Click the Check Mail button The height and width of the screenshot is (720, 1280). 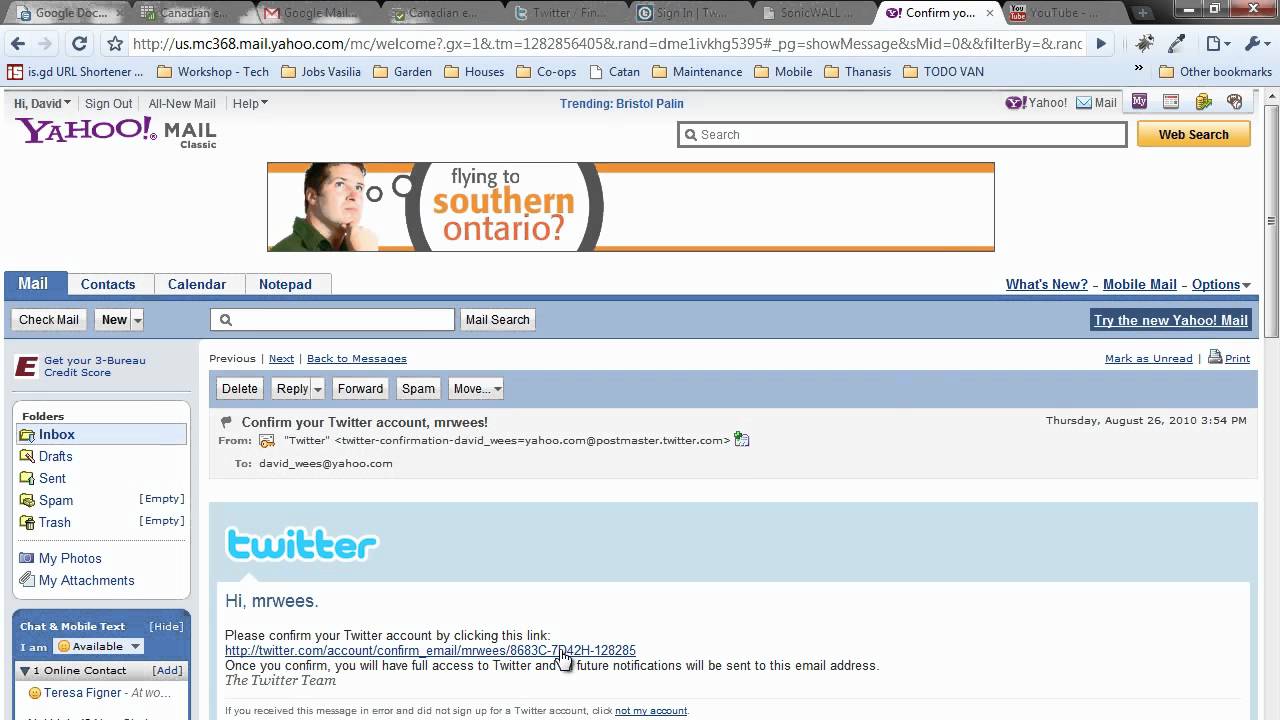click(x=49, y=320)
